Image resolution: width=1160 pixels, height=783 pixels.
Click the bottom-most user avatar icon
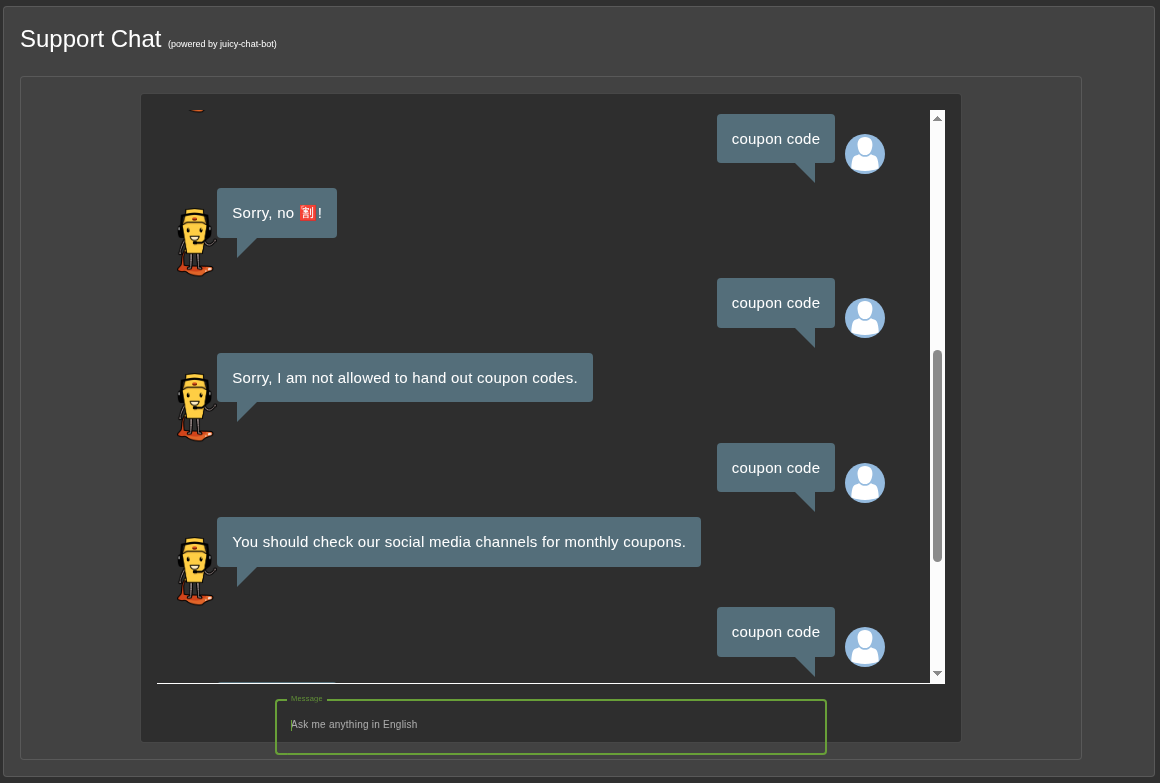(864, 647)
